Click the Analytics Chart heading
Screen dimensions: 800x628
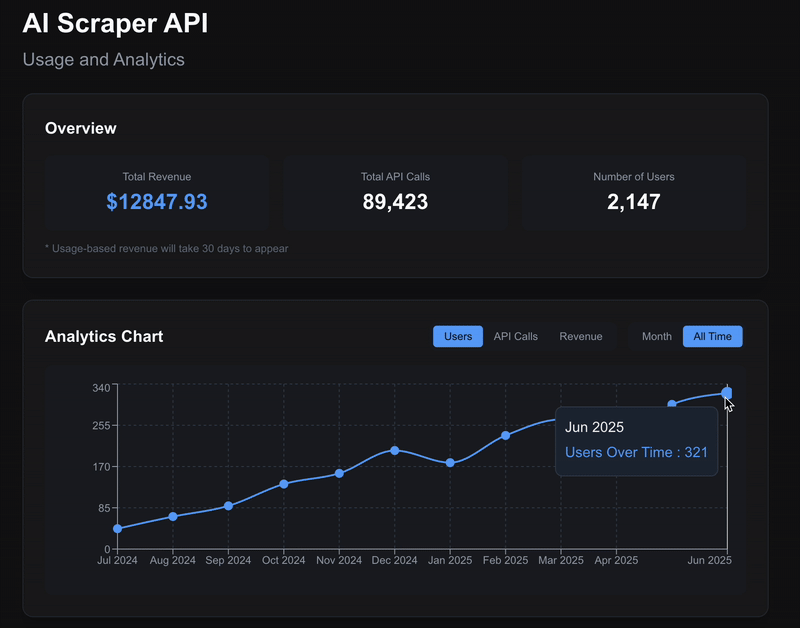103,336
